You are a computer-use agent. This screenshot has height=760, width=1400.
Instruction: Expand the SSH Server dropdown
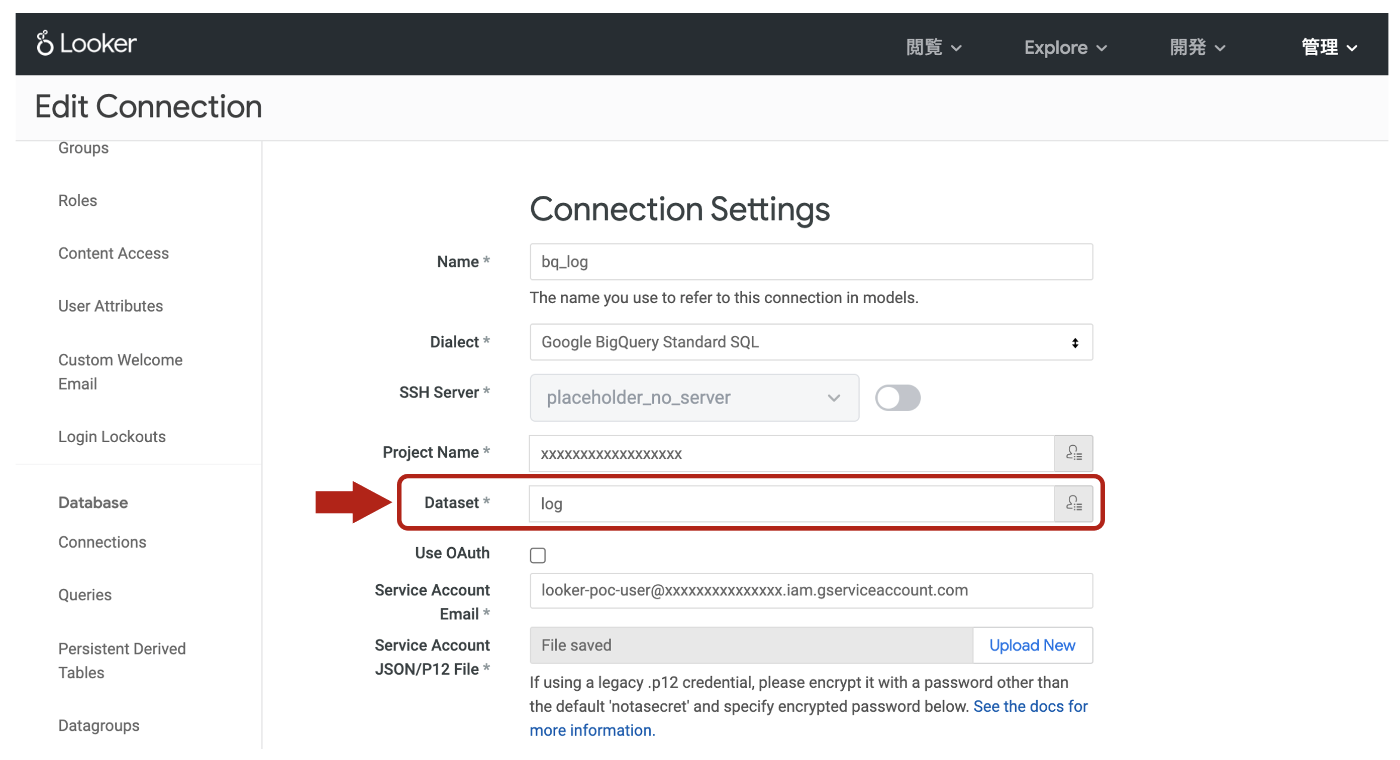click(x=694, y=398)
